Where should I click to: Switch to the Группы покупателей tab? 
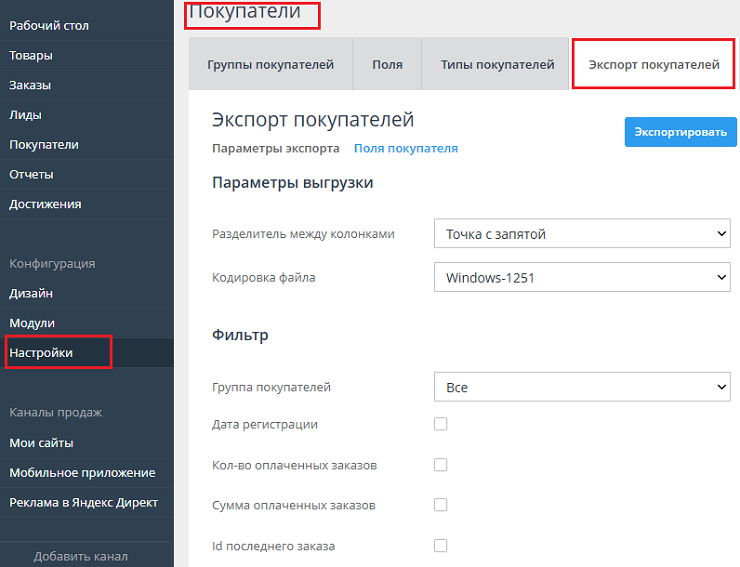[270, 65]
